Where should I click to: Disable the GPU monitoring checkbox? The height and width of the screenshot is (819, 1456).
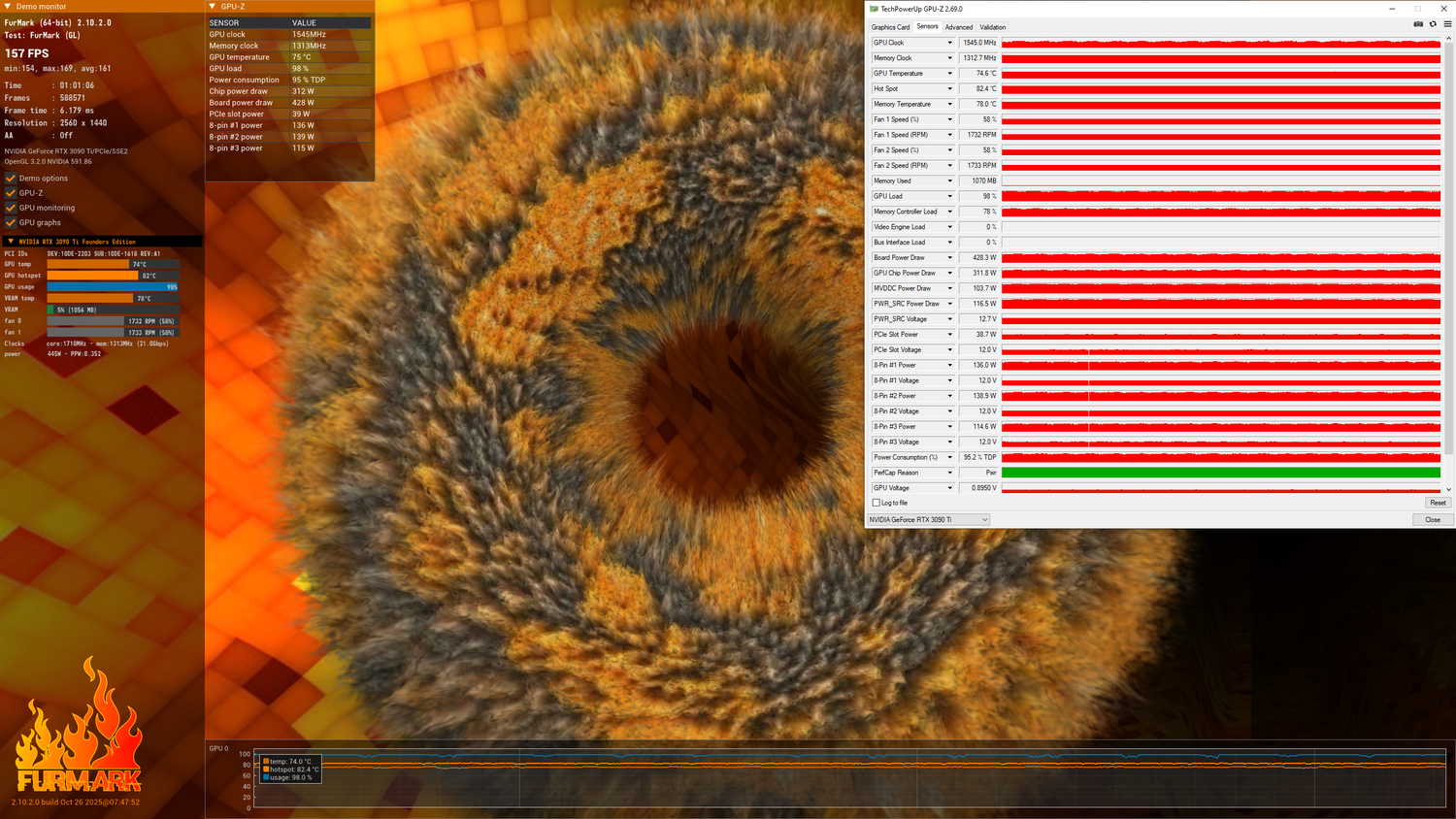coord(11,208)
